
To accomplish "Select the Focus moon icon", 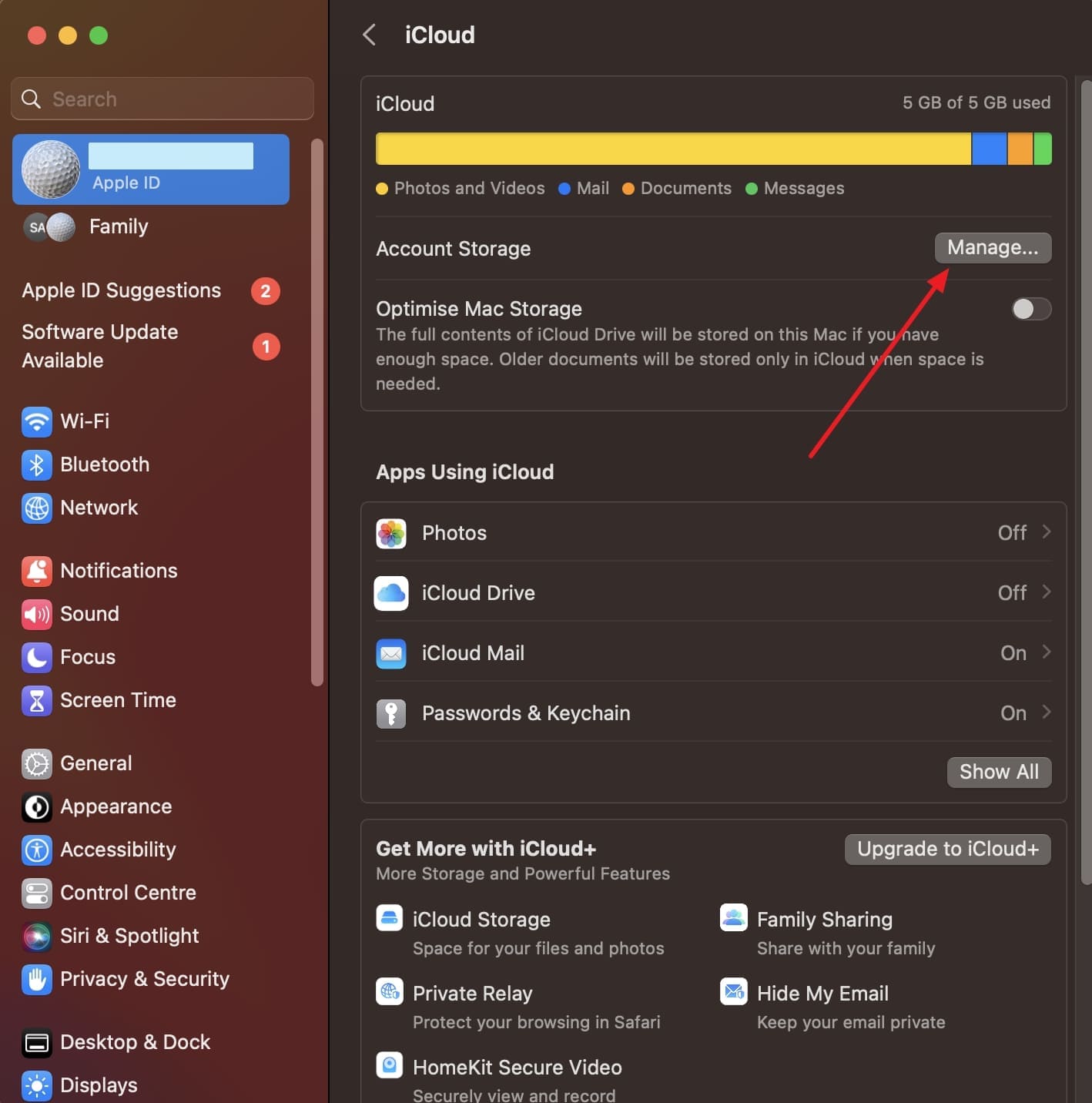I will (x=37, y=657).
